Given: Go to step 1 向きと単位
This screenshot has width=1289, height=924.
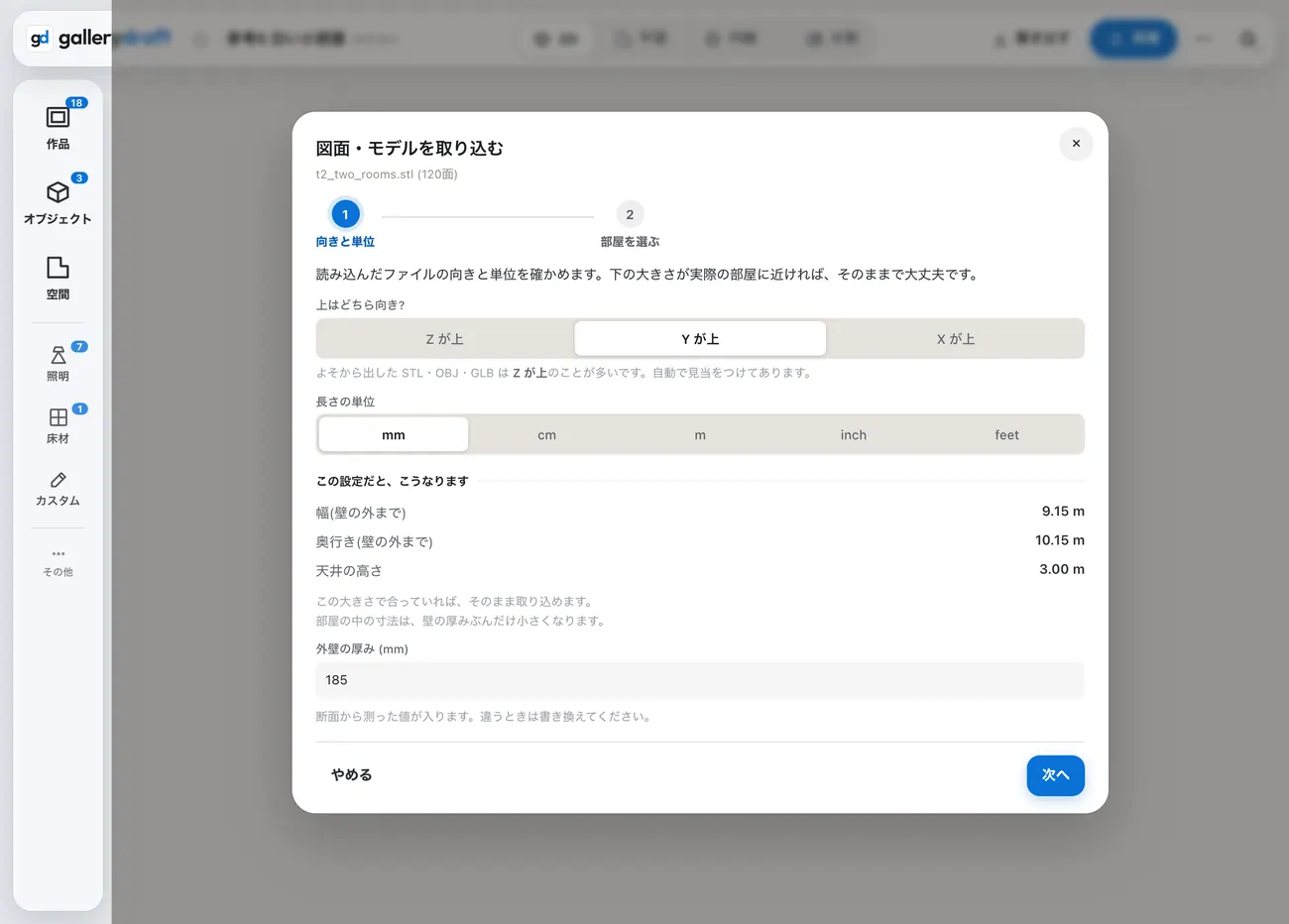Looking at the screenshot, I should [345, 224].
